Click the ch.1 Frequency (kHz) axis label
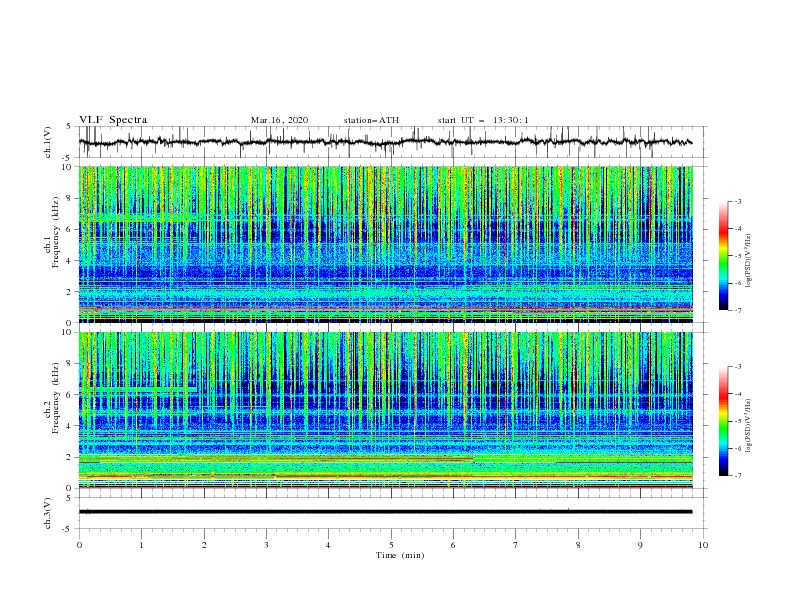This screenshot has width=792, height=612. click(51, 232)
